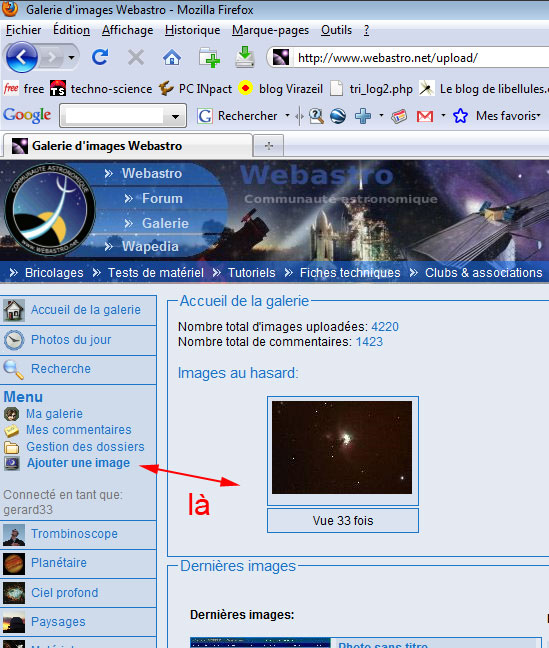Open the blog Virazeil bookmark
Image resolution: width=549 pixels, height=648 pixels.
click(x=281, y=88)
